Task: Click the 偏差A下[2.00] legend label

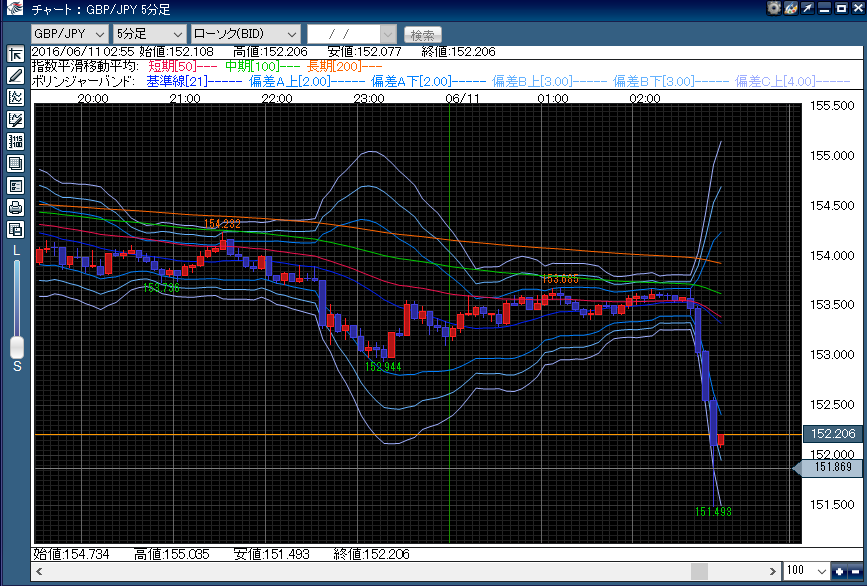Action: (x=427, y=82)
